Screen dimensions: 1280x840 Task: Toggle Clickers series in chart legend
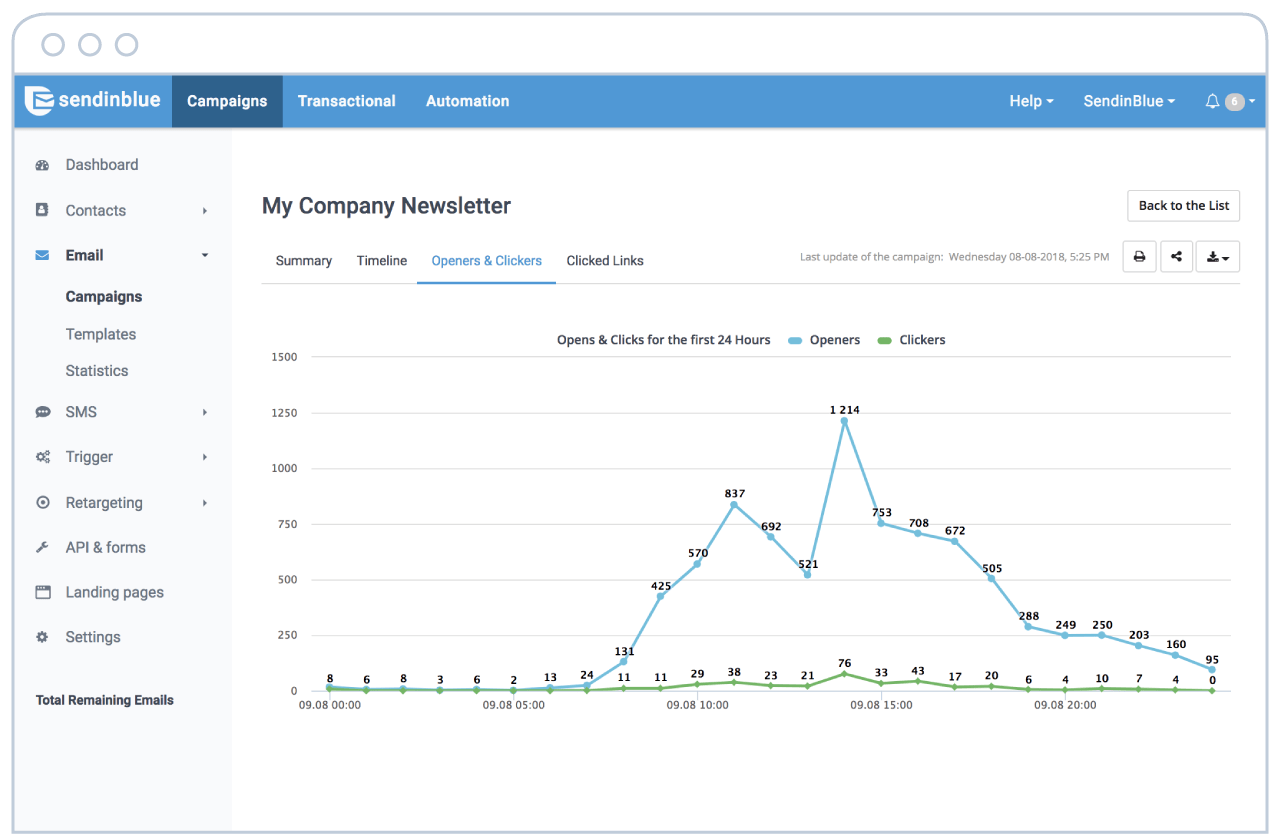(x=911, y=340)
